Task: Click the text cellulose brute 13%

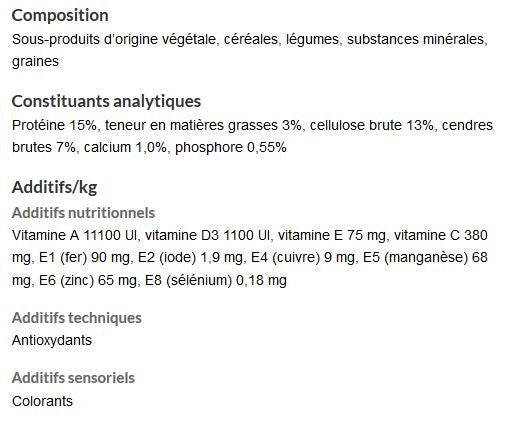Action: (372, 125)
